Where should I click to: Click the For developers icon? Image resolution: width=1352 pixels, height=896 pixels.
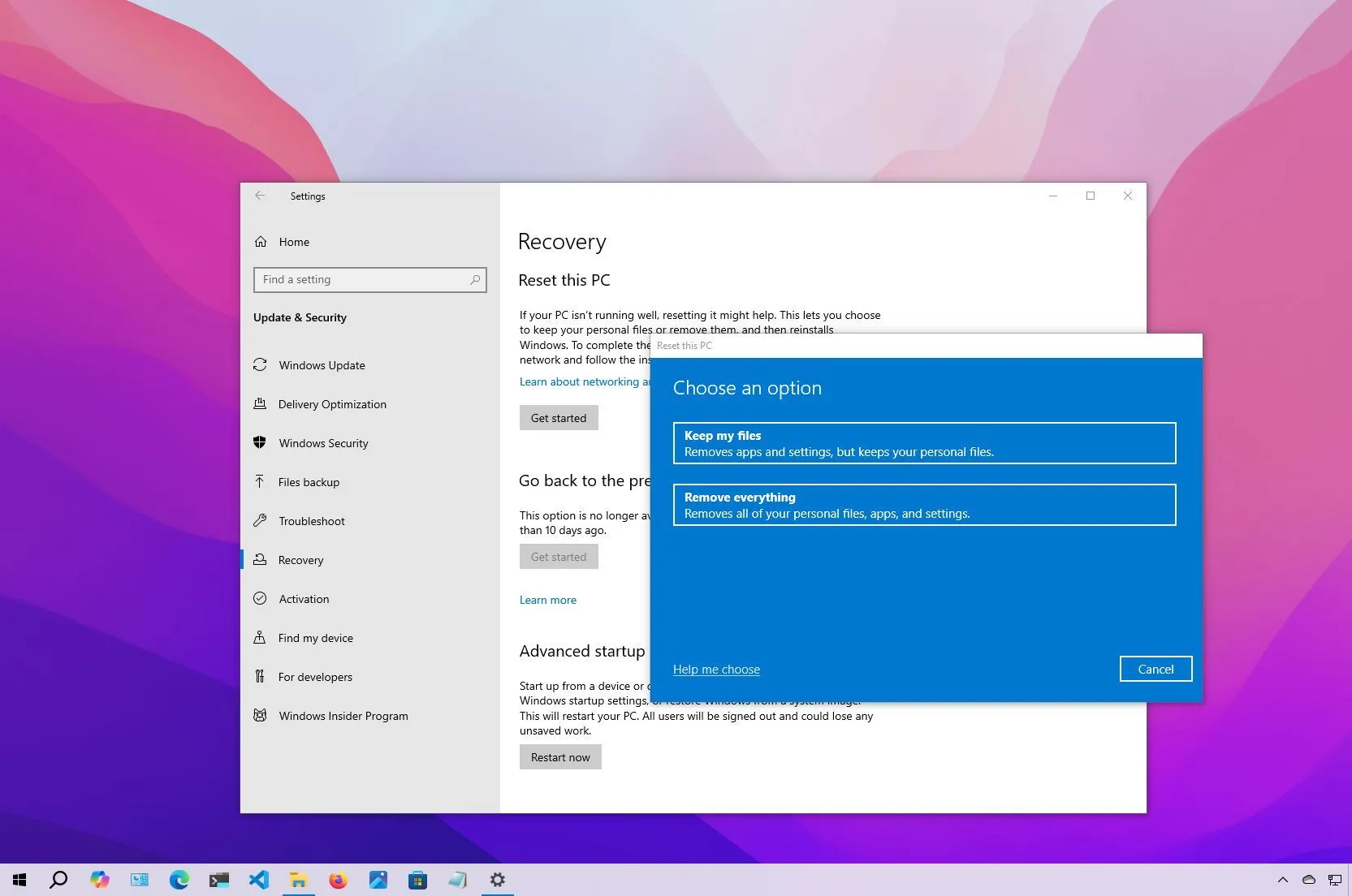point(260,677)
